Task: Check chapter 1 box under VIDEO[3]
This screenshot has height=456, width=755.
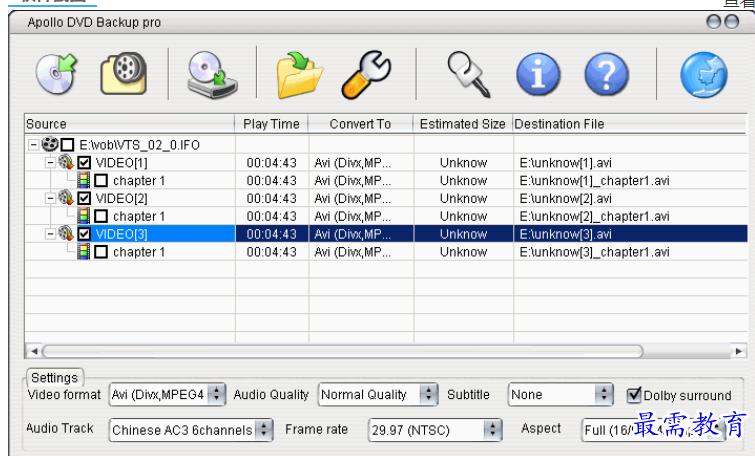Action: (101, 252)
